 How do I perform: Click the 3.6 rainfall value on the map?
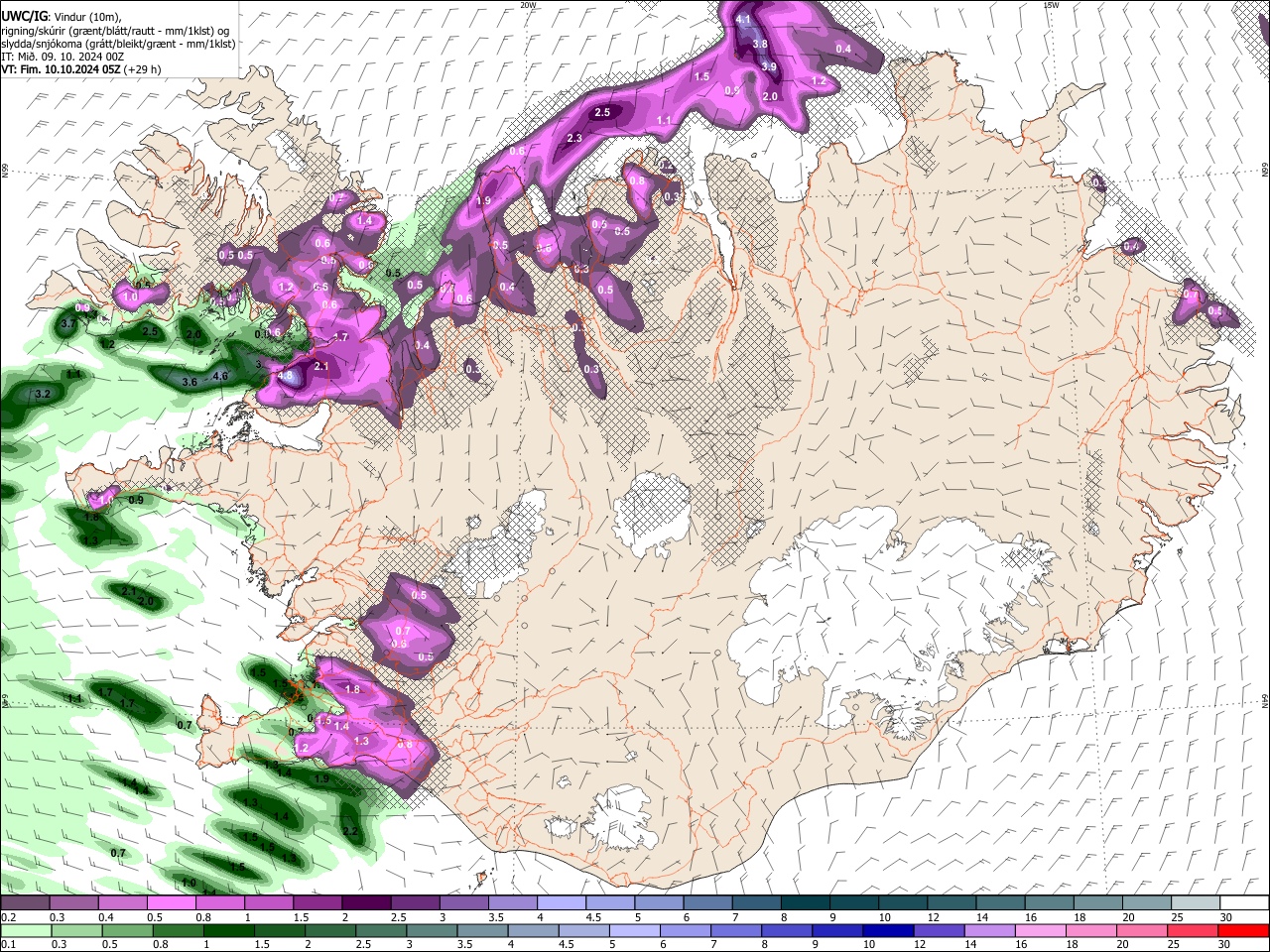pyautogui.click(x=190, y=381)
